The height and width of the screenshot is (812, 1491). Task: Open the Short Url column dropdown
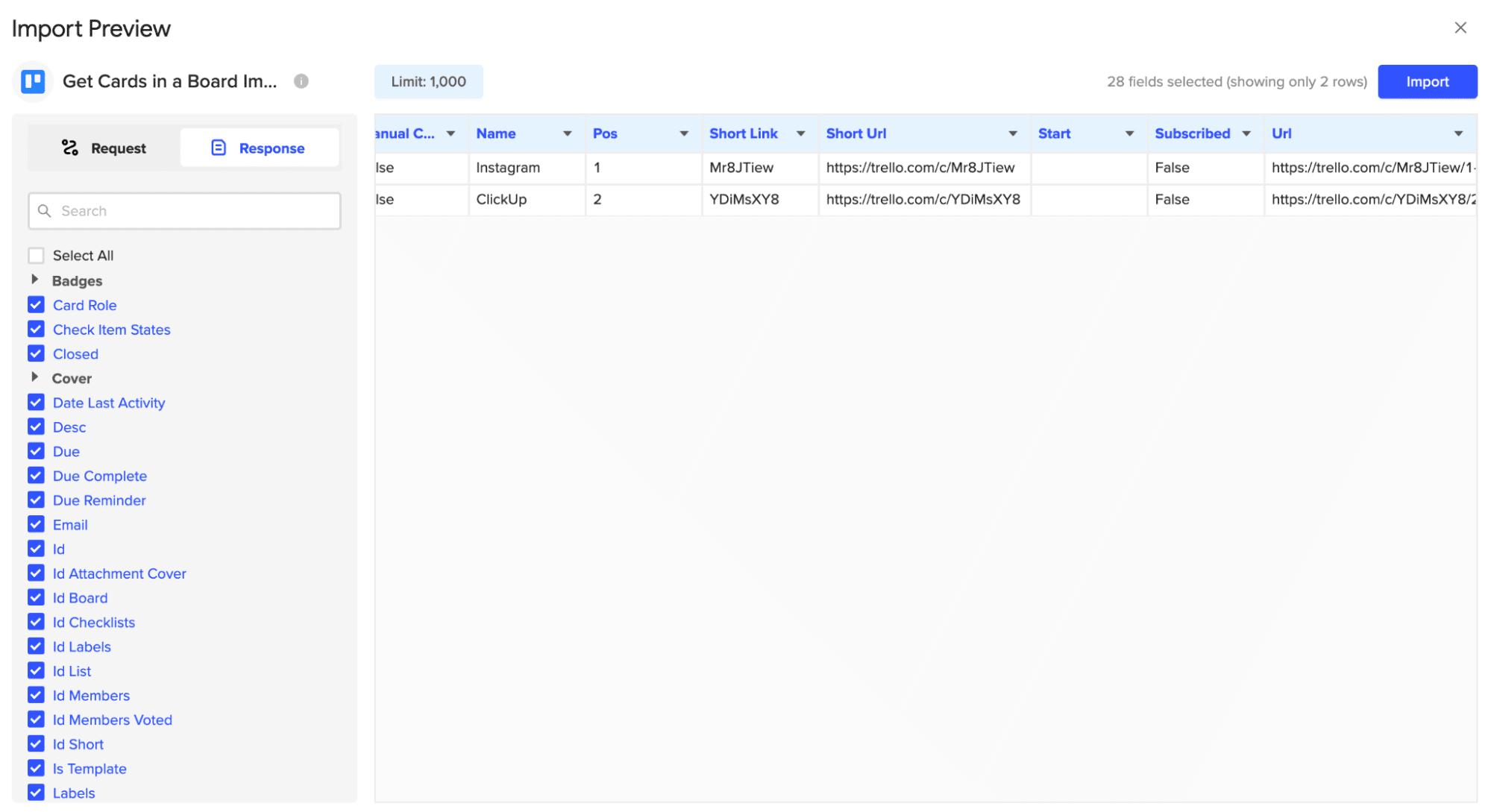[x=1012, y=134]
